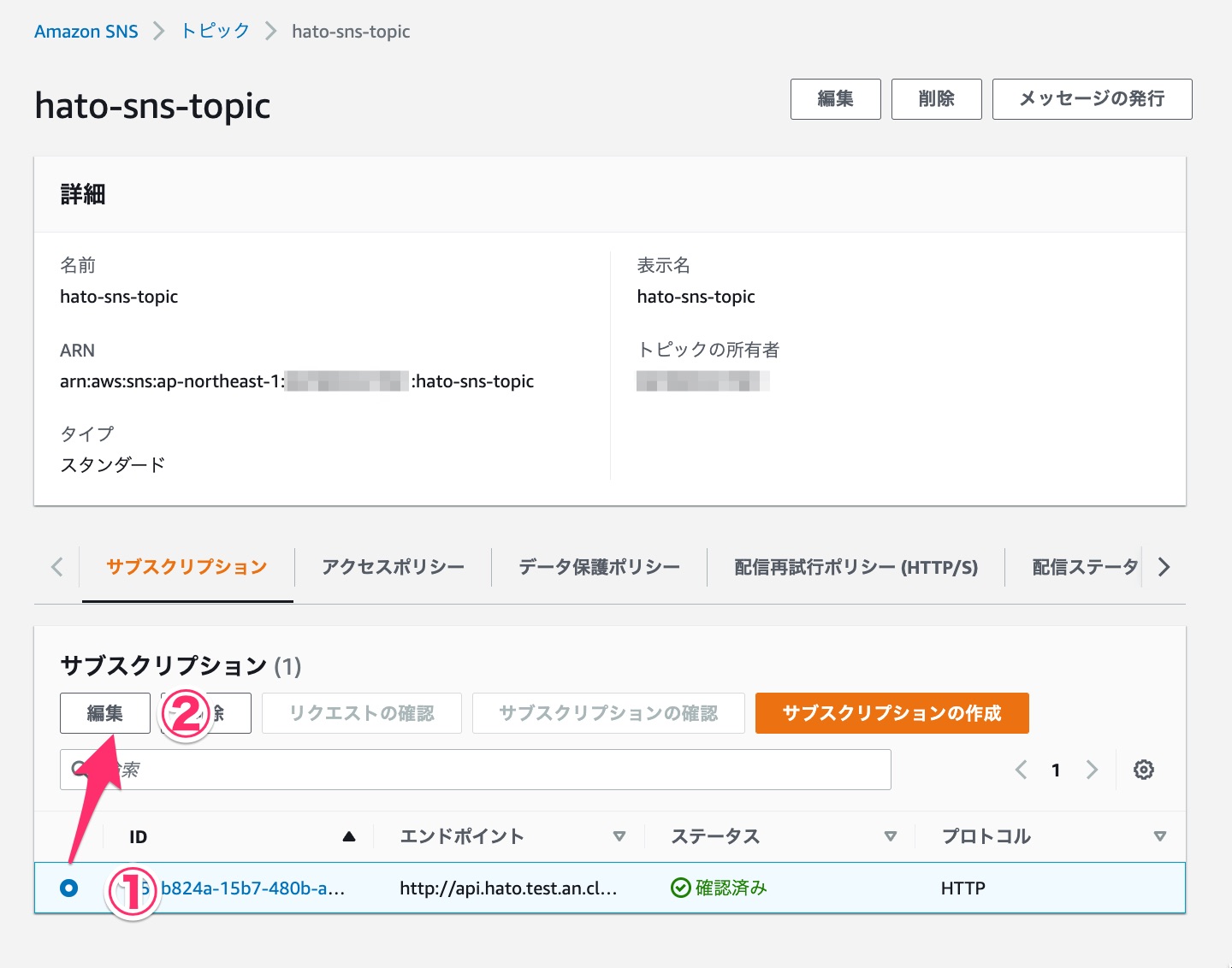Sort subscriptions using the ID column triangle
Viewport: 1232px width, 968px height.
[x=349, y=835]
